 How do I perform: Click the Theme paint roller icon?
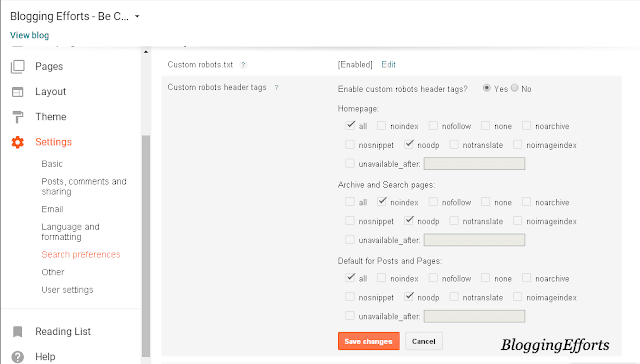[18, 117]
